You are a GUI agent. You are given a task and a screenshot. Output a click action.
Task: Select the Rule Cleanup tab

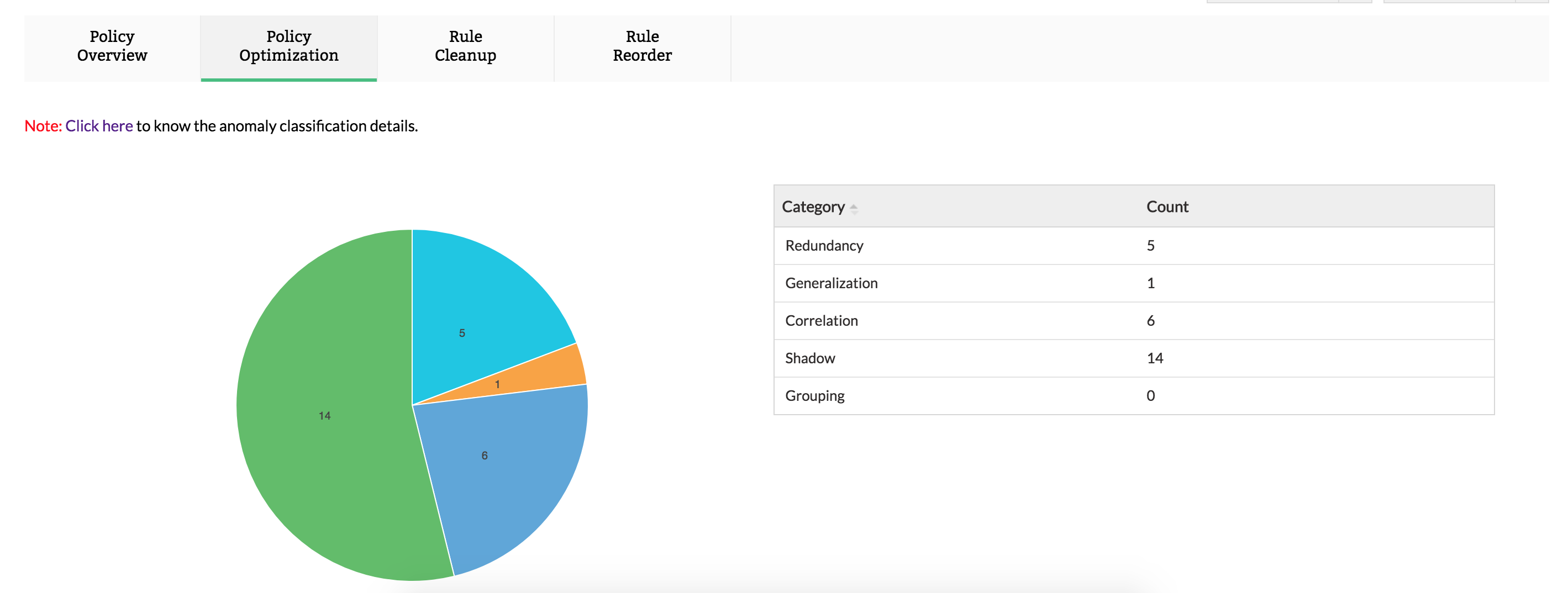pyautogui.click(x=465, y=46)
